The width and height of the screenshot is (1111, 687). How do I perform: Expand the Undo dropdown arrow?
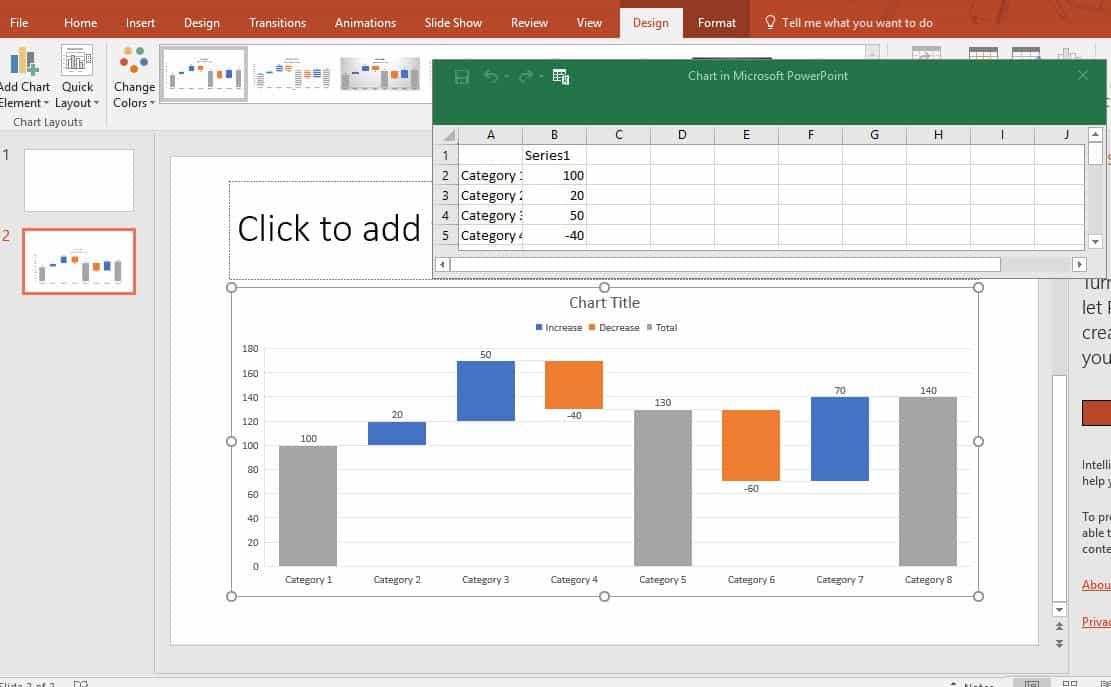click(x=507, y=77)
